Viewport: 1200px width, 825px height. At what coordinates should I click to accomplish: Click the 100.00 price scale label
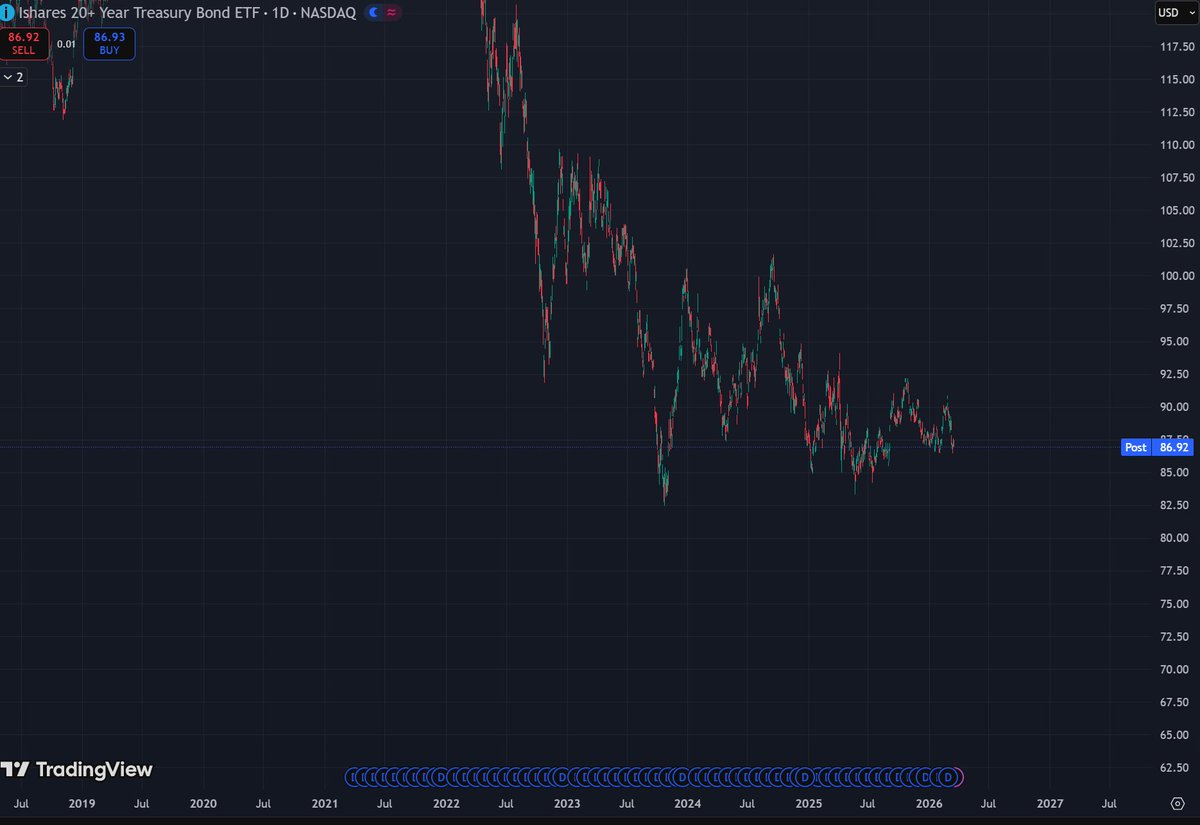1176,276
